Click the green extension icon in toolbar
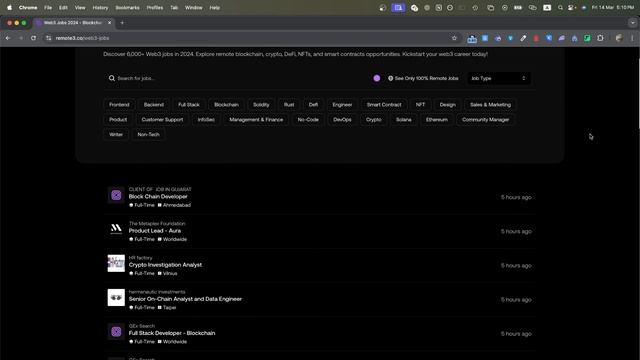 [587, 38]
